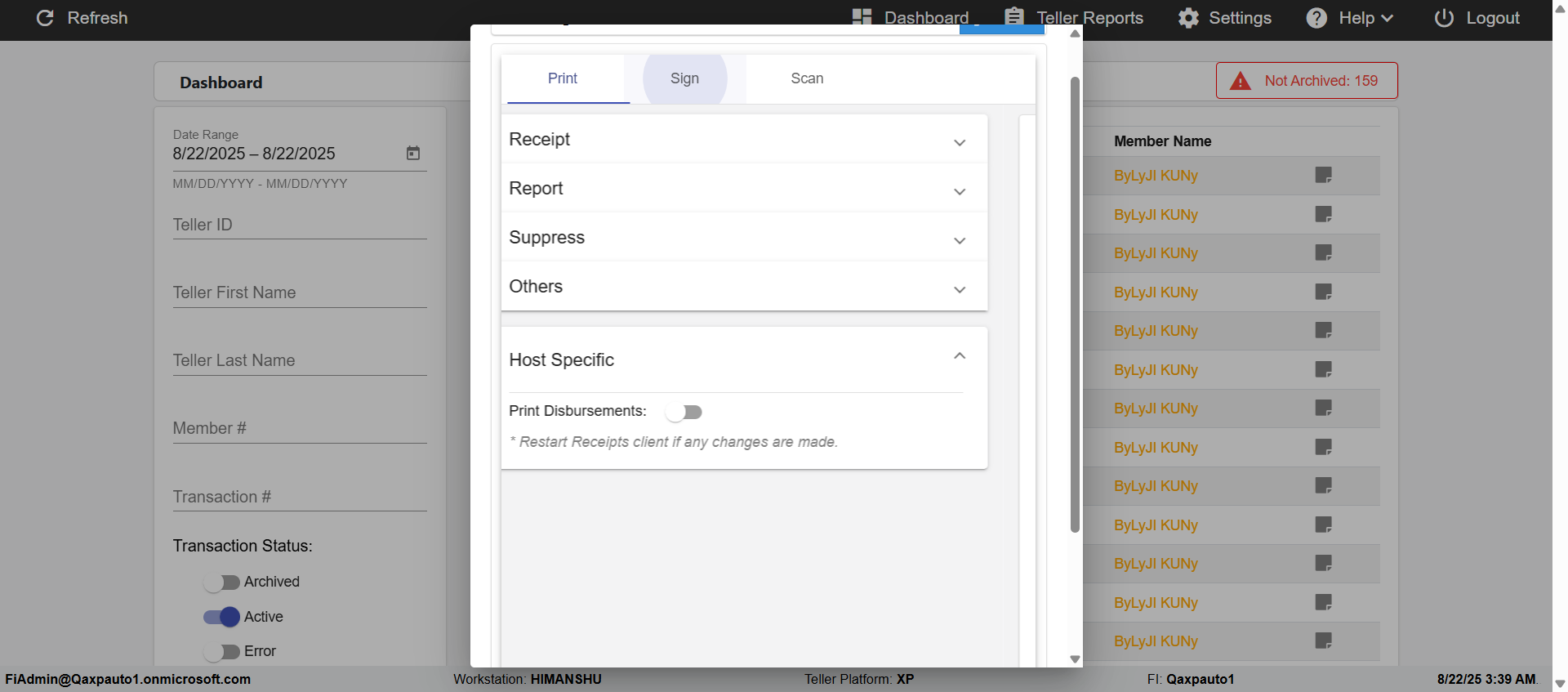Viewport: 1568px width, 692px height.
Task: Click the Refresh button in the top bar
Action: [x=82, y=18]
